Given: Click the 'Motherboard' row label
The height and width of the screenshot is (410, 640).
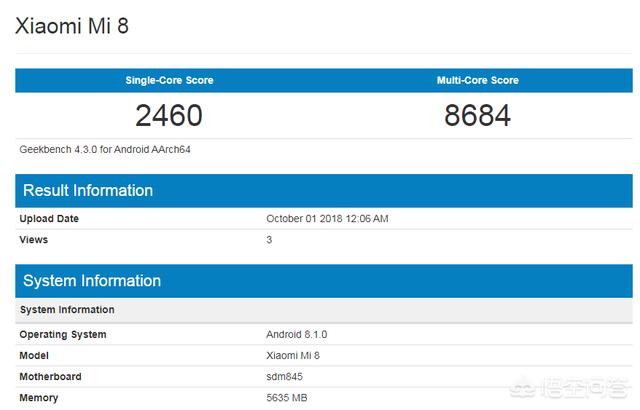Looking at the screenshot, I should (x=50, y=377).
